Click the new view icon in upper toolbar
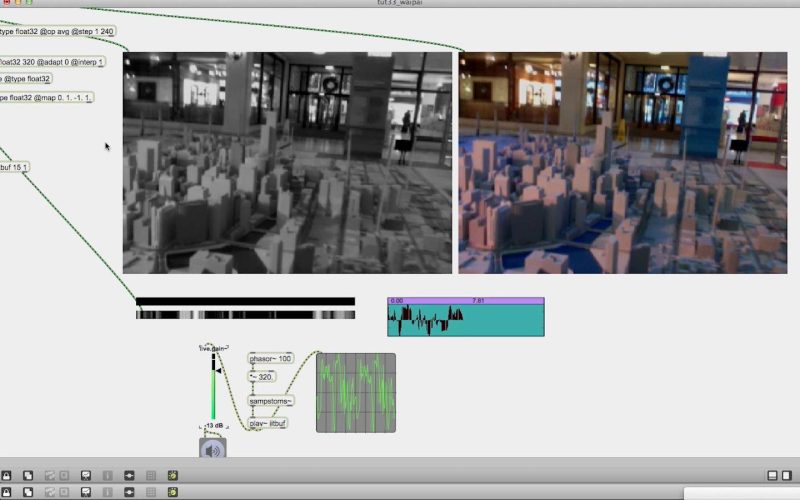800x500 pixels. click(28, 475)
